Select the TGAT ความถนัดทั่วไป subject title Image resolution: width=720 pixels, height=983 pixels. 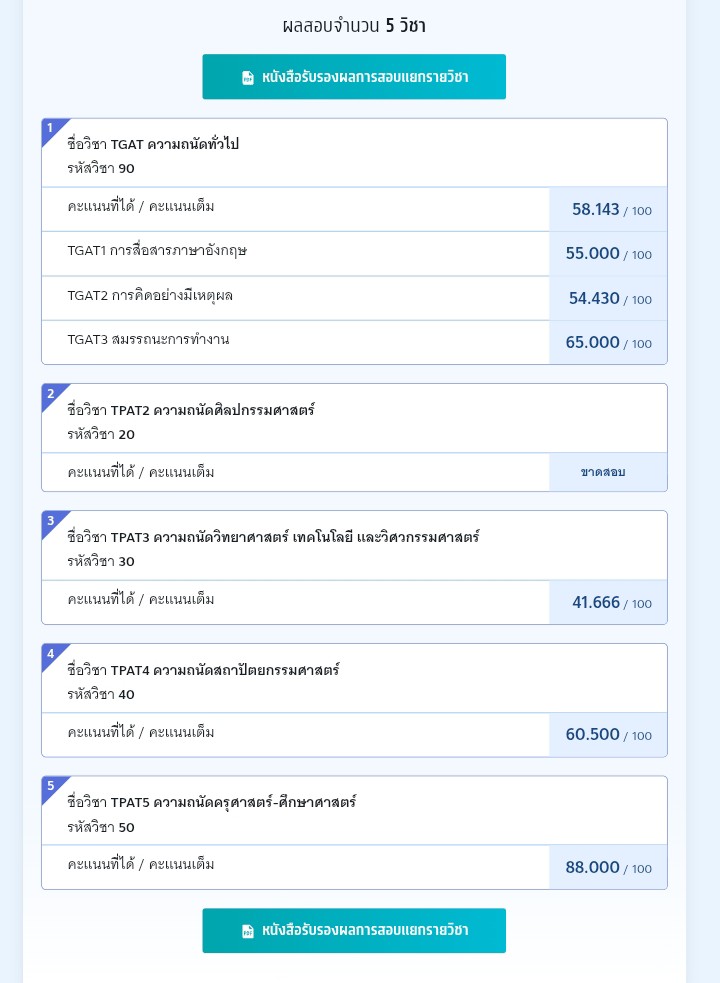(153, 144)
